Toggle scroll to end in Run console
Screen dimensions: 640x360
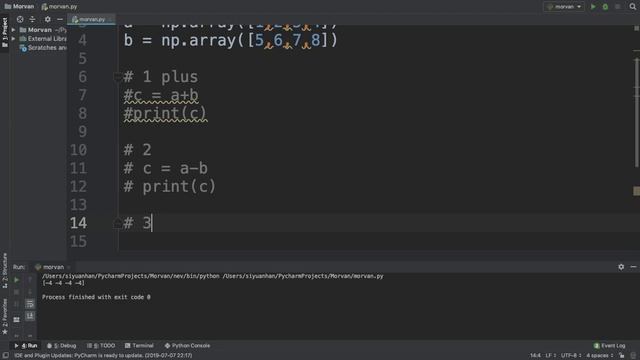click(30, 316)
